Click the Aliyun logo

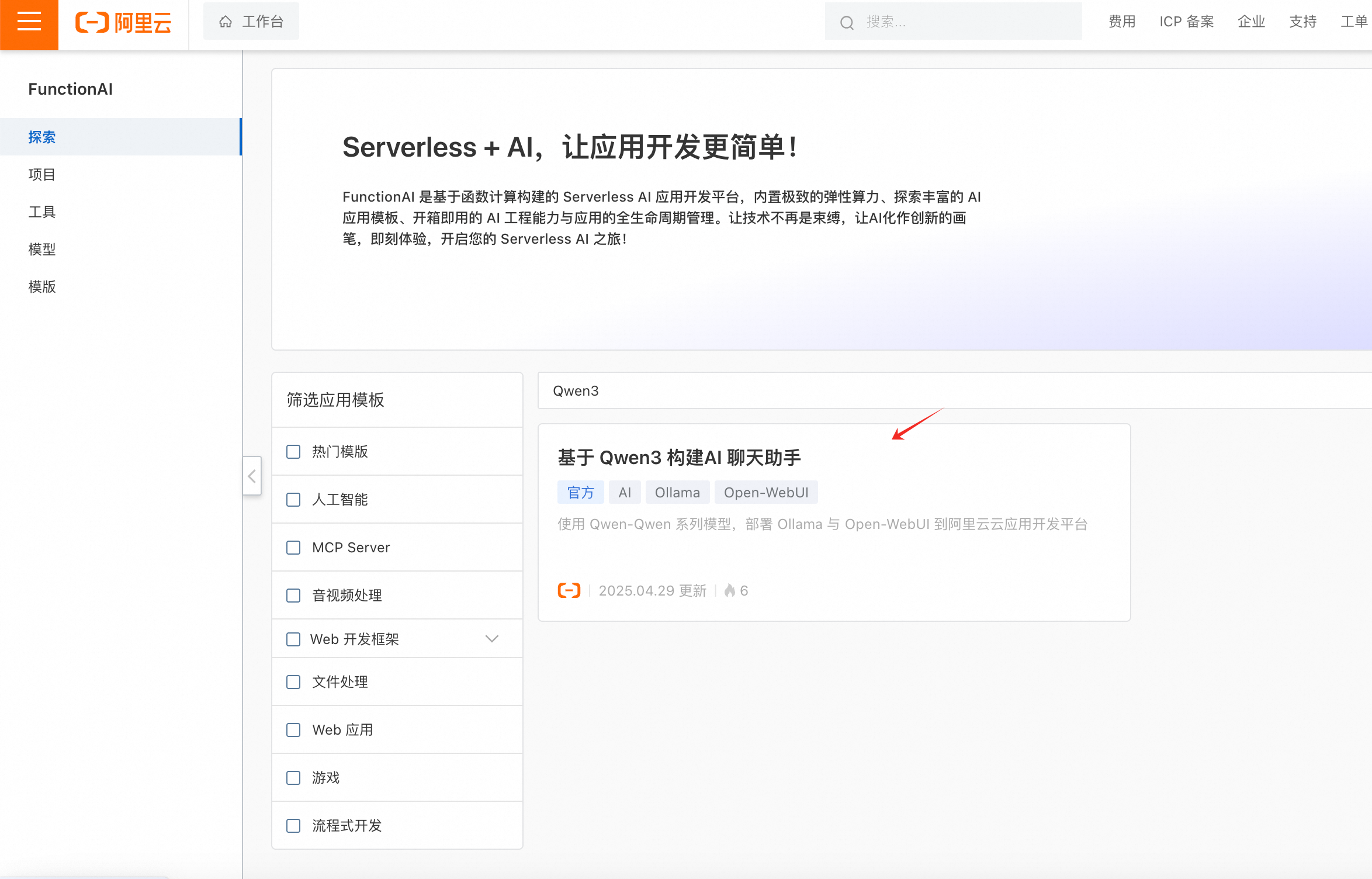[x=123, y=22]
